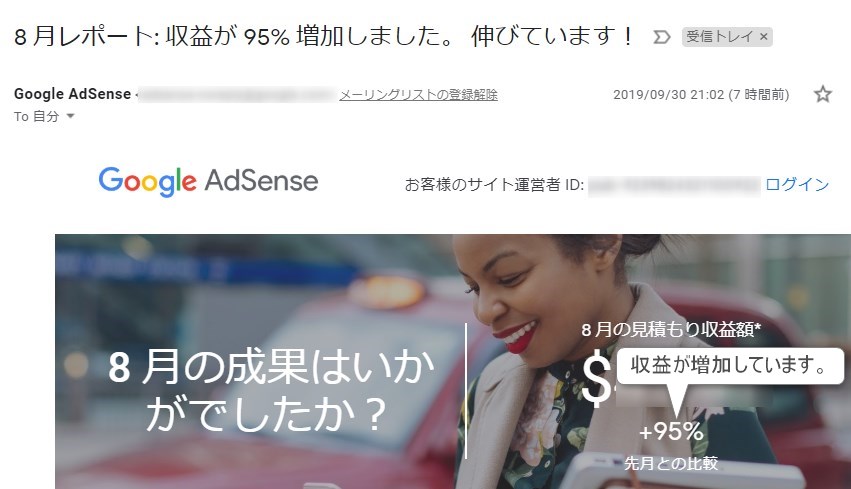Click the blurred site publisher ID
This screenshot has width=851, height=489.
click(x=674, y=185)
